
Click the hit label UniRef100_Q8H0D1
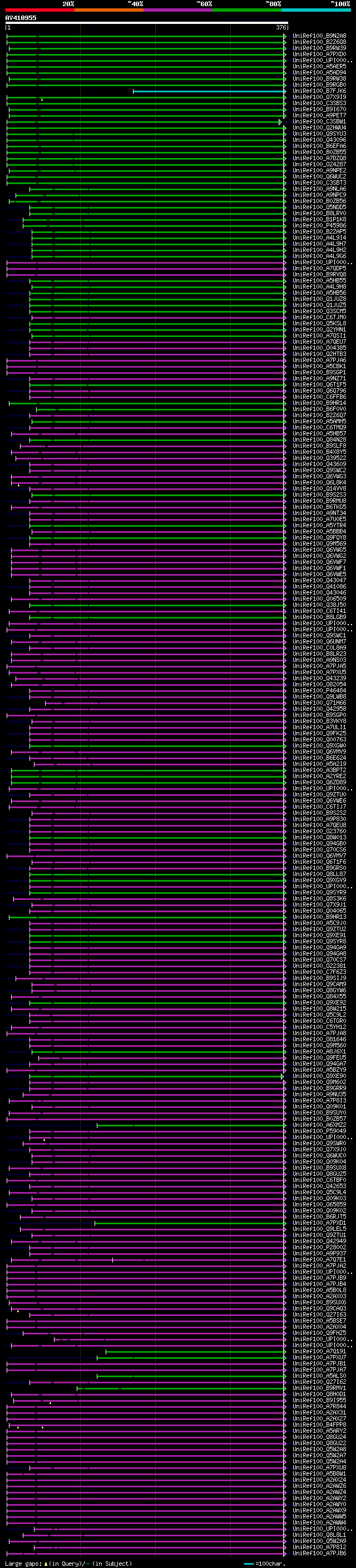[x=319, y=1394]
